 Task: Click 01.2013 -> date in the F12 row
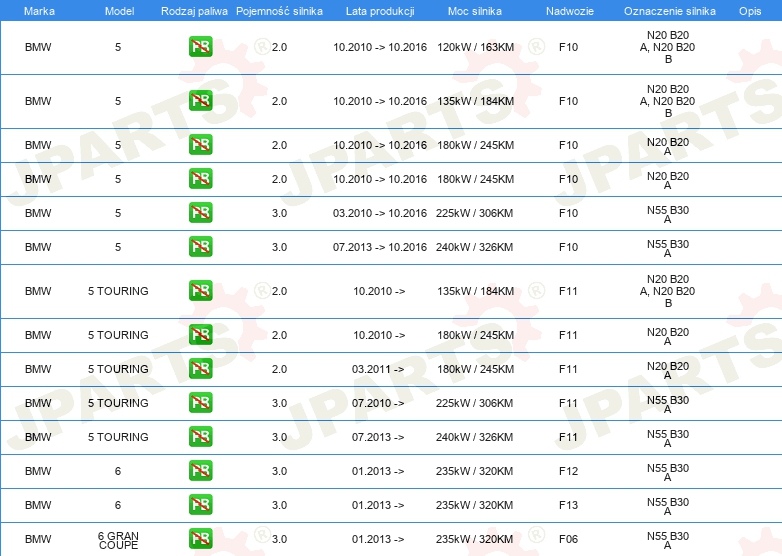click(378, 471)
